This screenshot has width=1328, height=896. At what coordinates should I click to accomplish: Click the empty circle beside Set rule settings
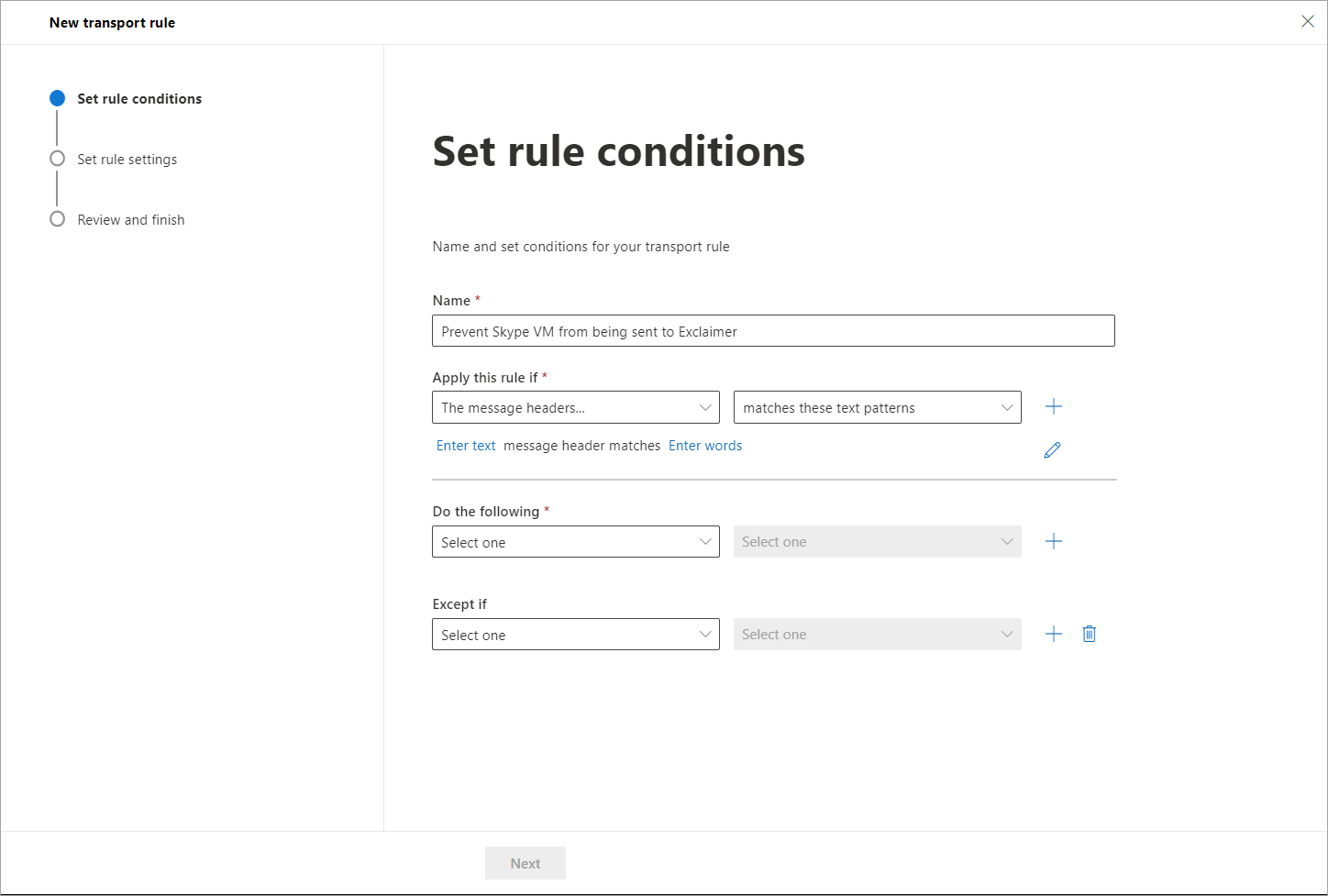pyautogui.click(x=58, y=159)
